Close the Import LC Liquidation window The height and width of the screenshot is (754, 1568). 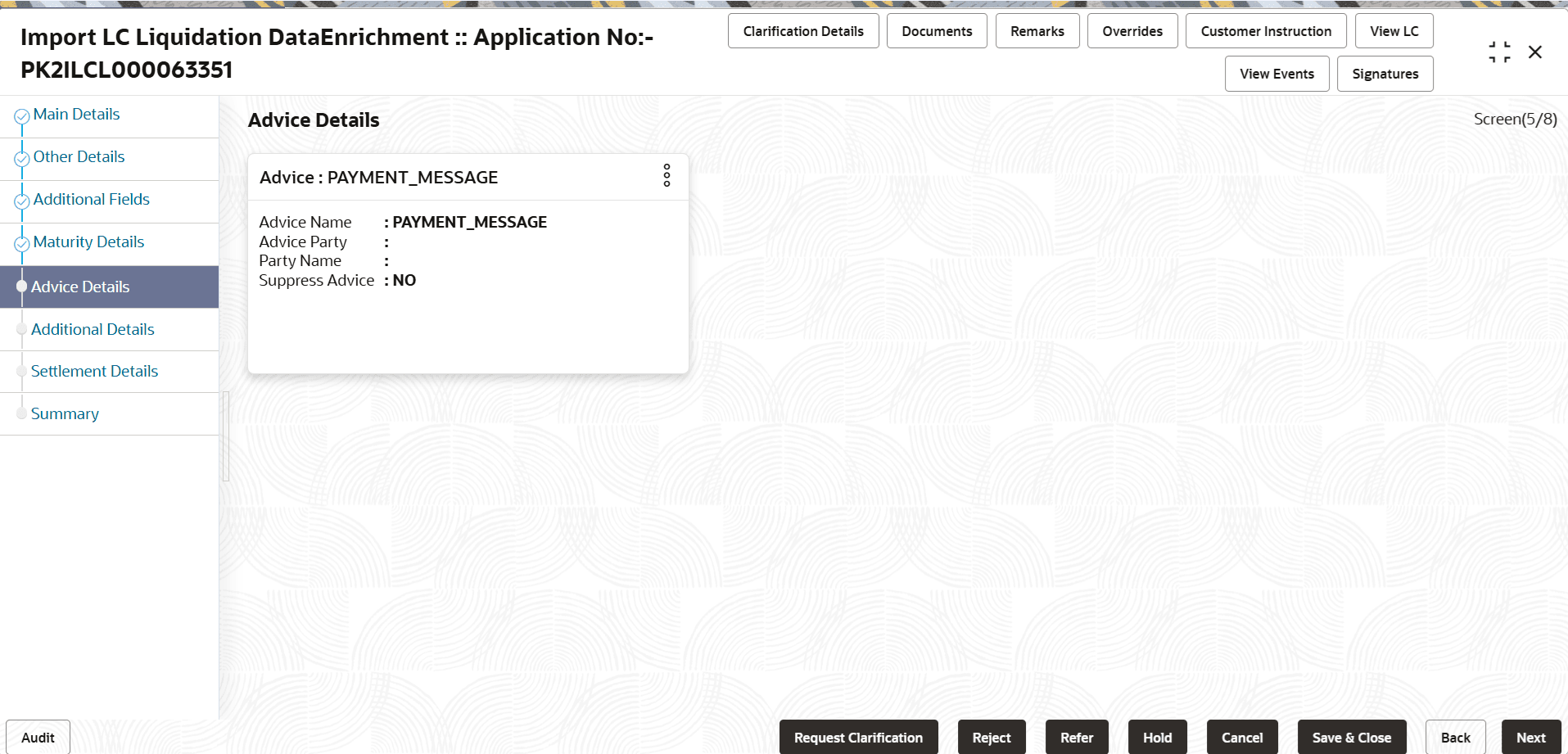pyautogui.click(x=1535, y=52)
